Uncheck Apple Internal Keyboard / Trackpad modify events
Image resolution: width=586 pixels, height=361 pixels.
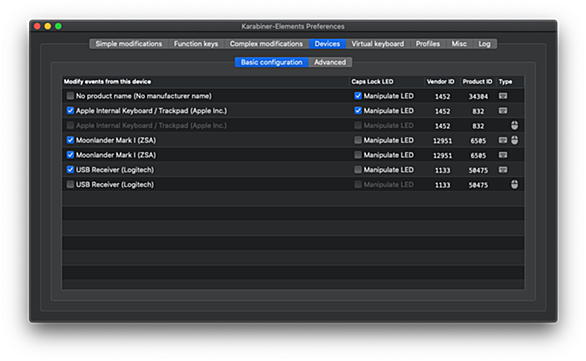[x=70, y=111]
